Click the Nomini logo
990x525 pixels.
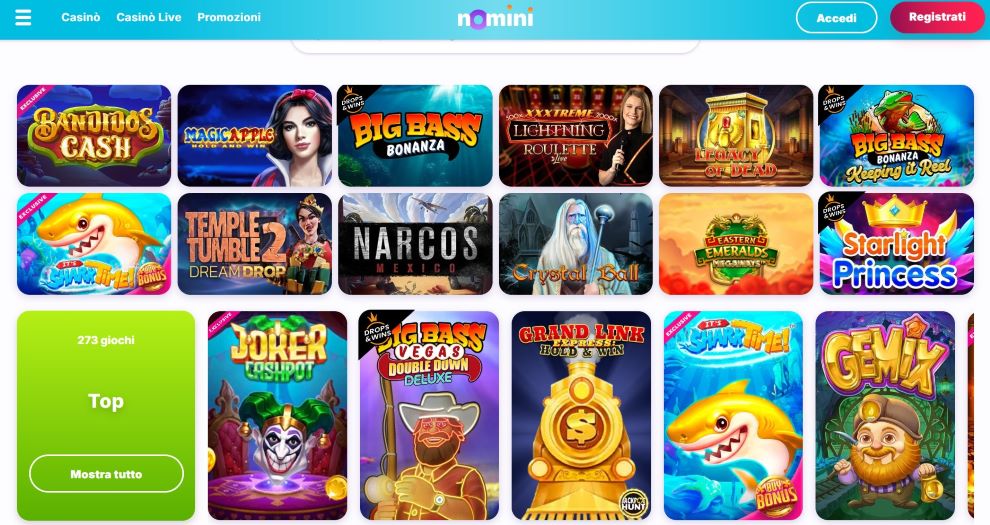(x=495, y=17)
